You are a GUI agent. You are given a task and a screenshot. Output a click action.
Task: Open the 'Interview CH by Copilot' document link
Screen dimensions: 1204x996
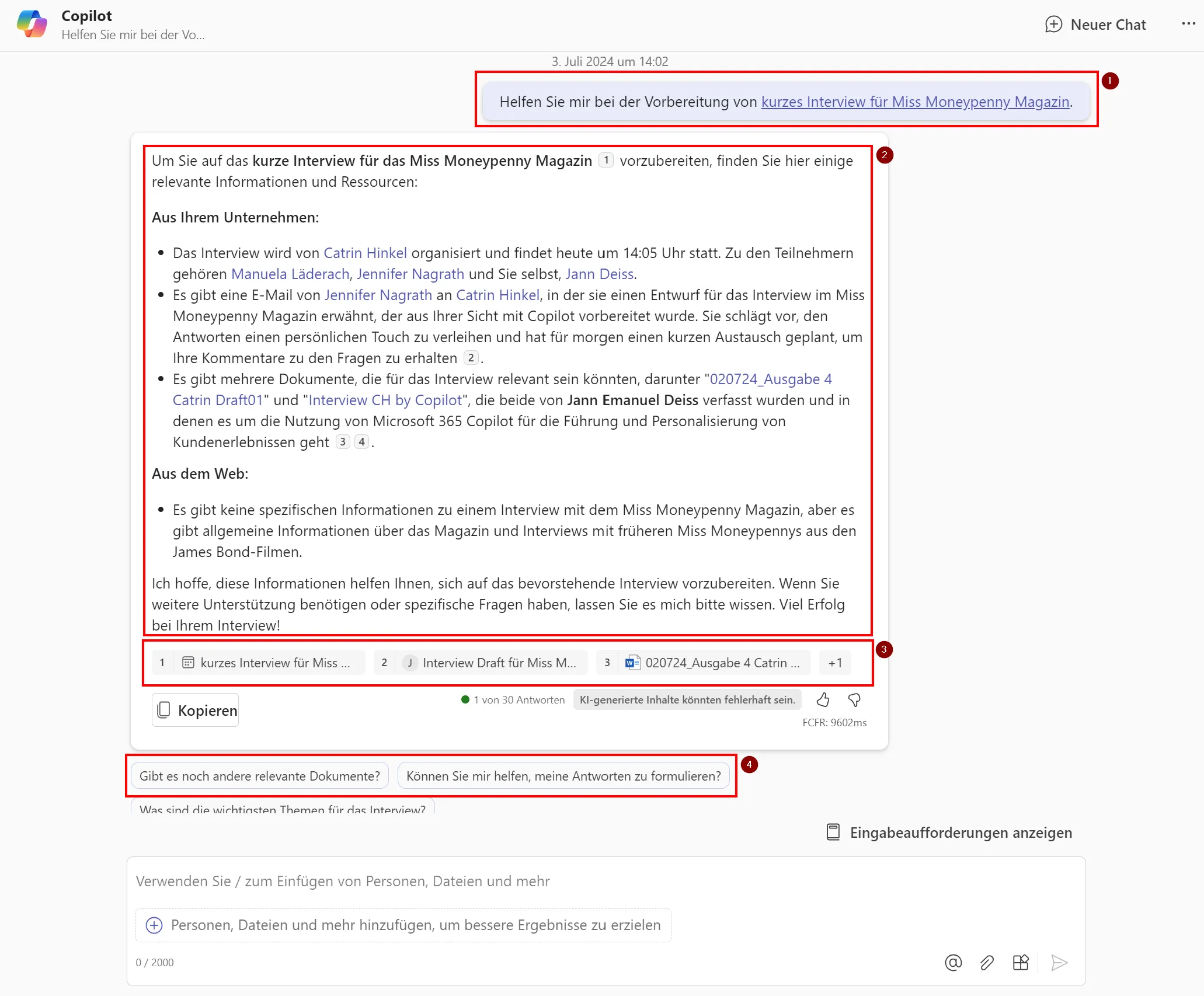(385, 400)
